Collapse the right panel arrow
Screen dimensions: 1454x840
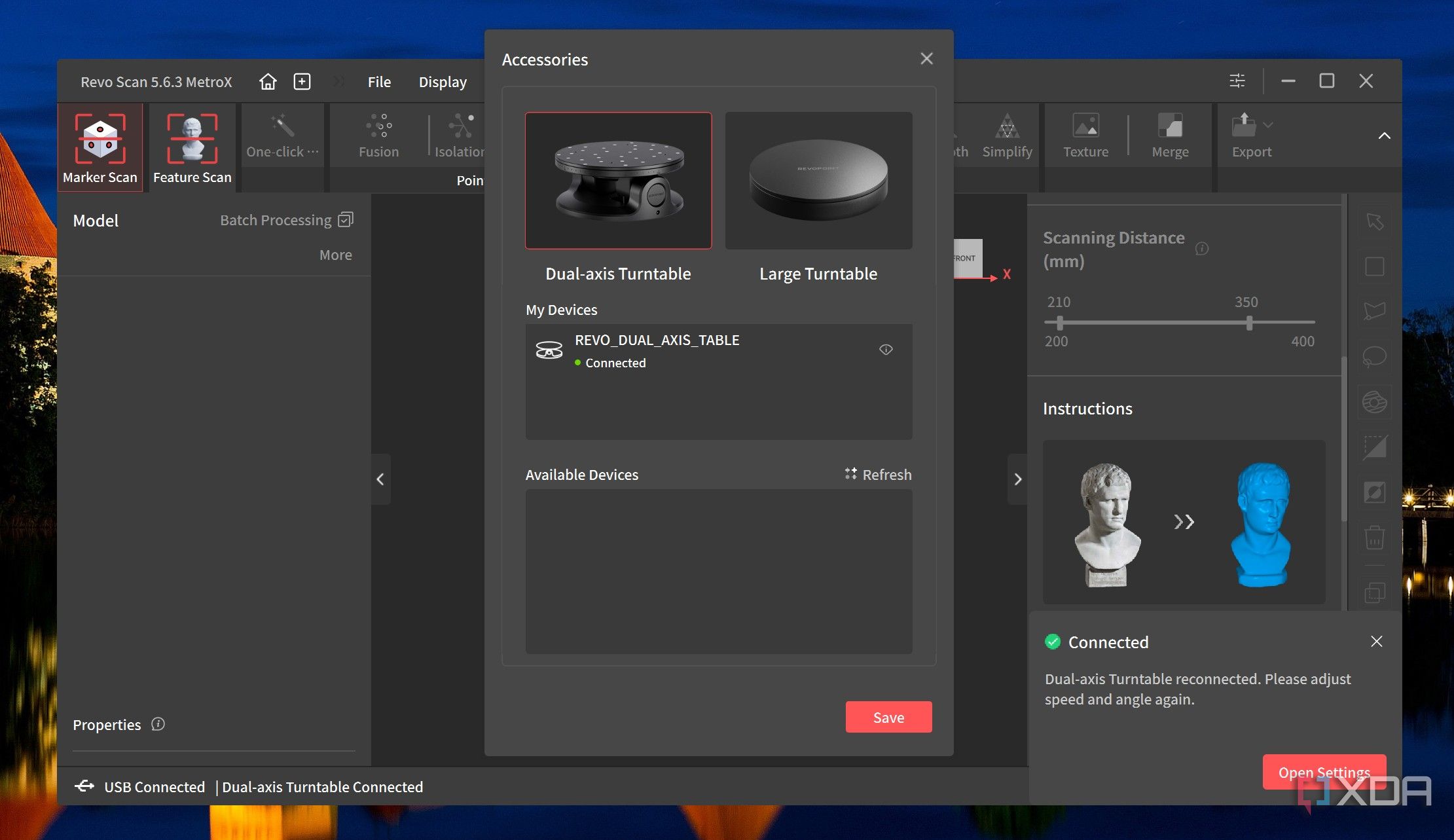click(1017, 479)
